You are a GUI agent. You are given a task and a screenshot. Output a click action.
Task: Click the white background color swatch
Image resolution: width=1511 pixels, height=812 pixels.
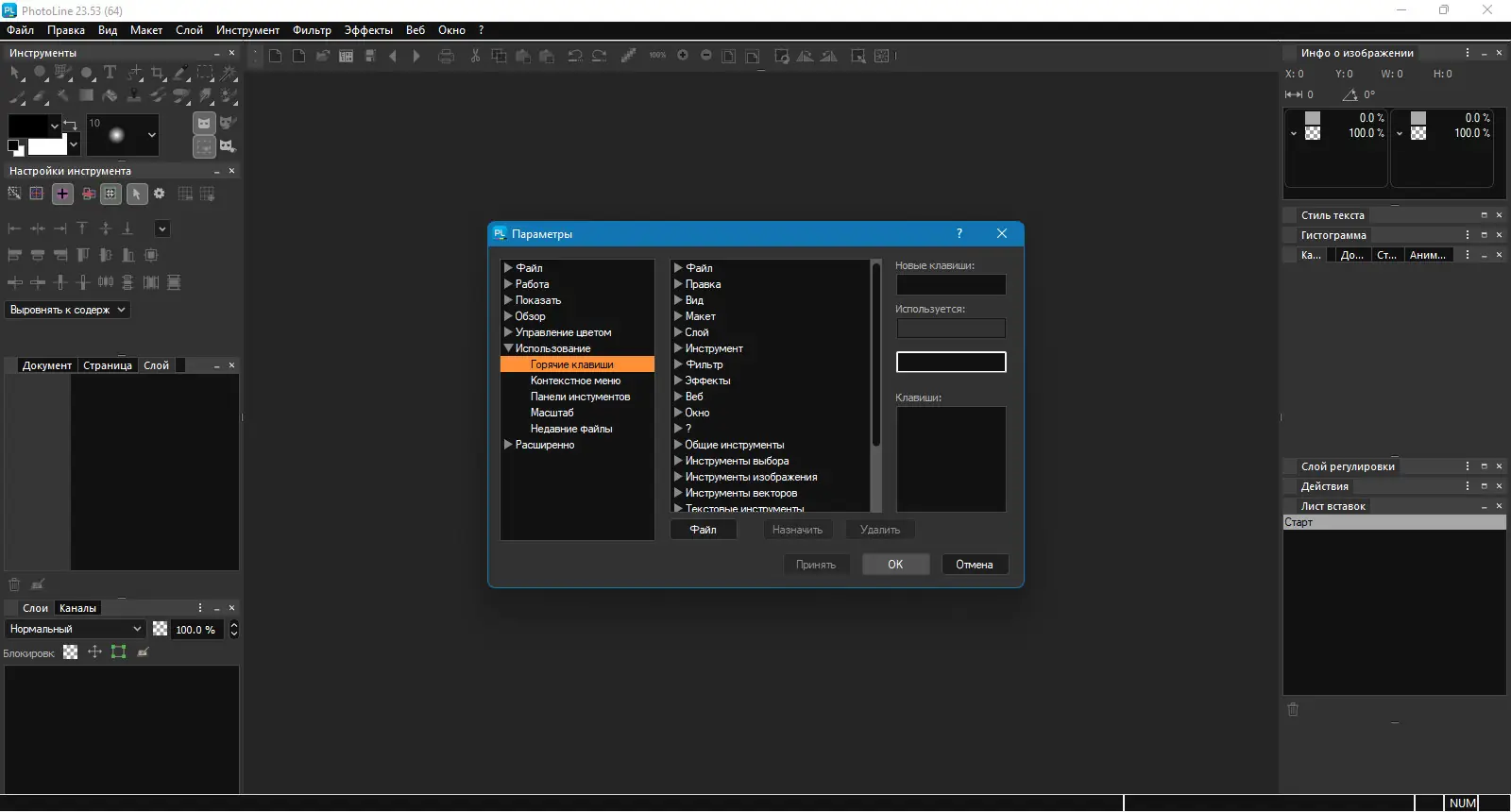point(47,147)
